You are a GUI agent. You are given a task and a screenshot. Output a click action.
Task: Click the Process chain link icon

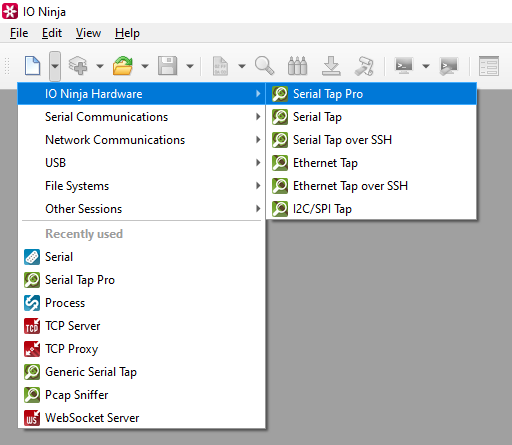[32, 303]
